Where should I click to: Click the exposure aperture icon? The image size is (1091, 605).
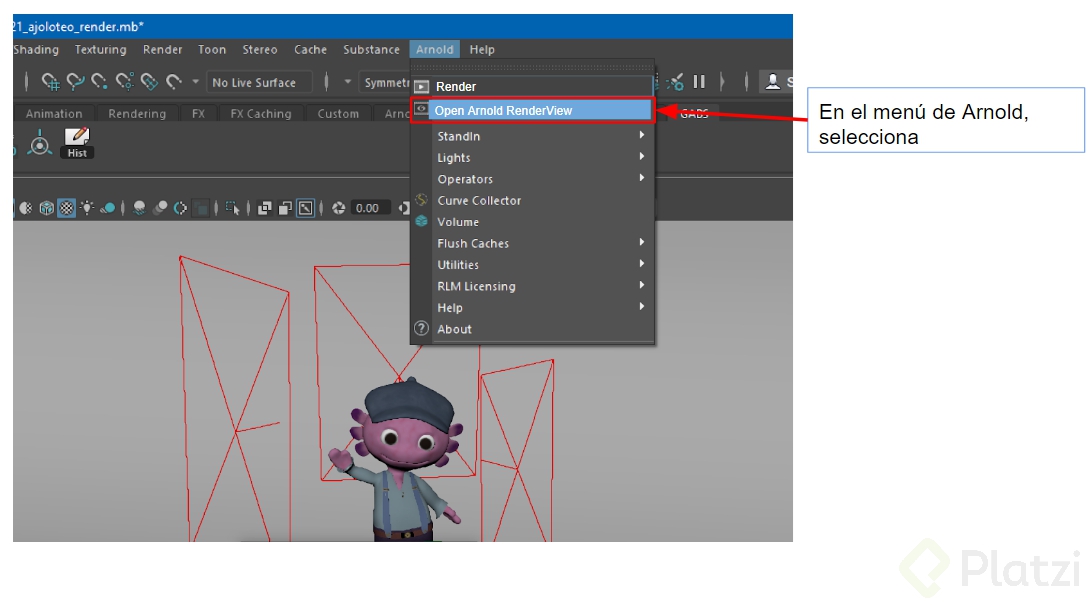339,208
